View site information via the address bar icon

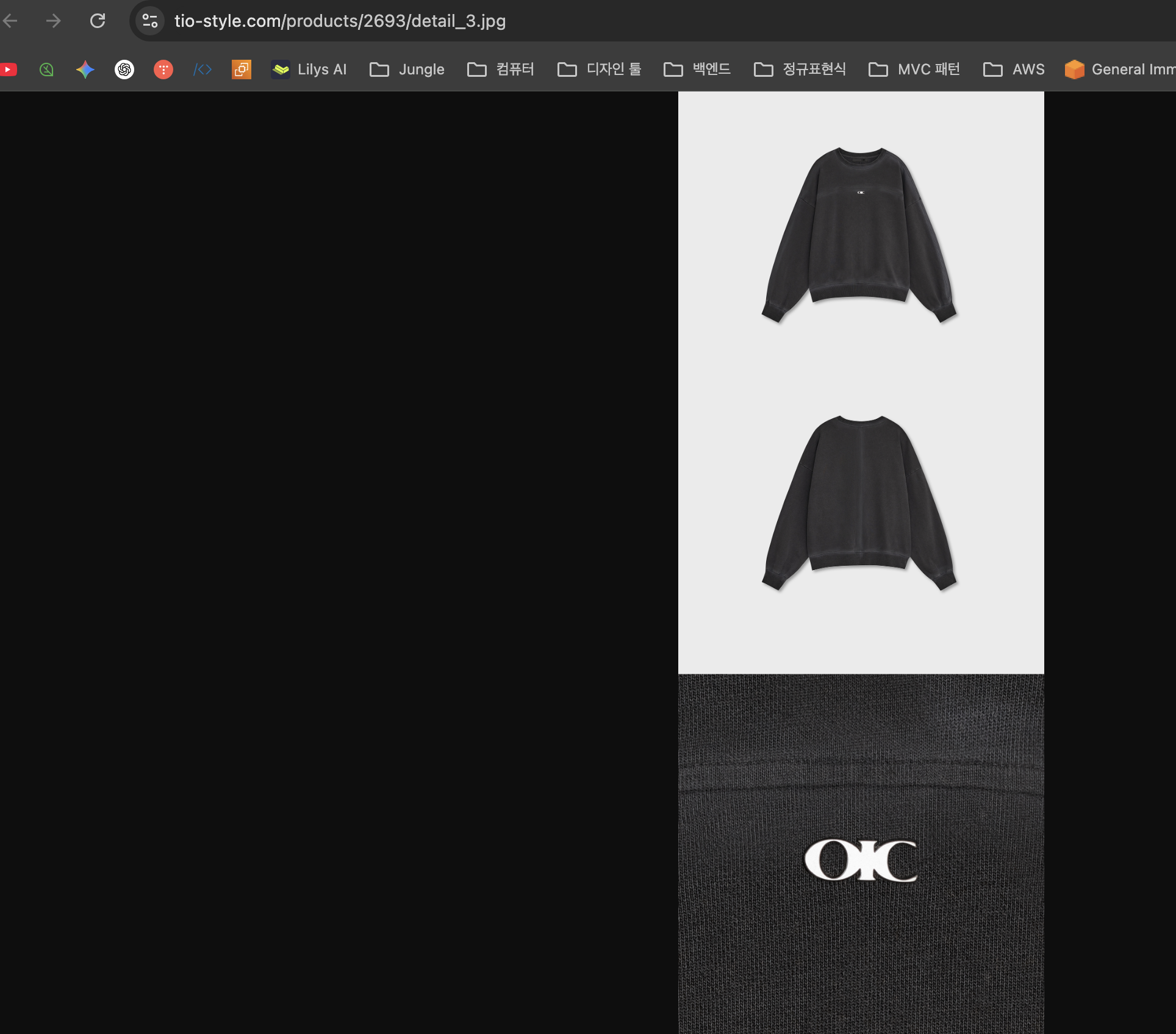(x=149, y=20)
